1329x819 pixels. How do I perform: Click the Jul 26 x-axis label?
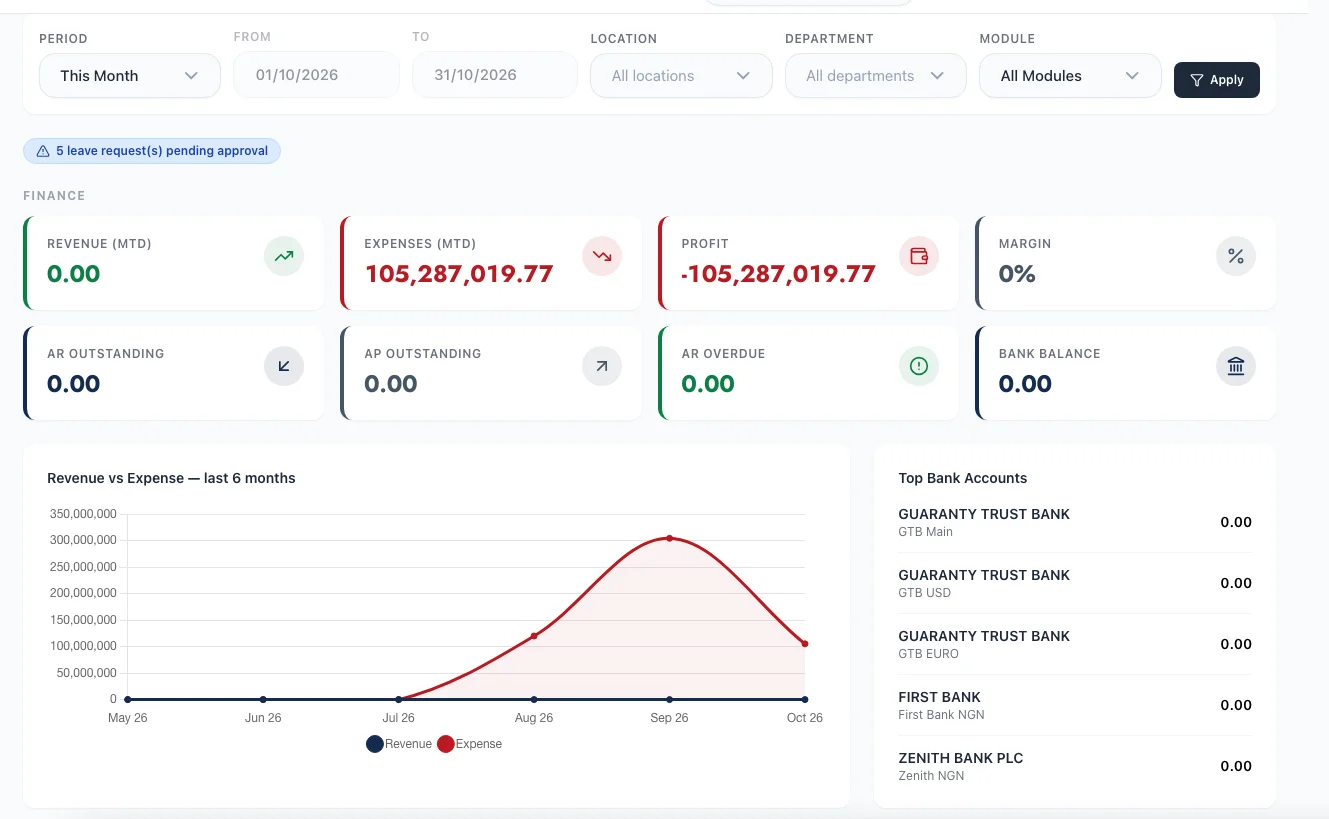coord(398,718)
